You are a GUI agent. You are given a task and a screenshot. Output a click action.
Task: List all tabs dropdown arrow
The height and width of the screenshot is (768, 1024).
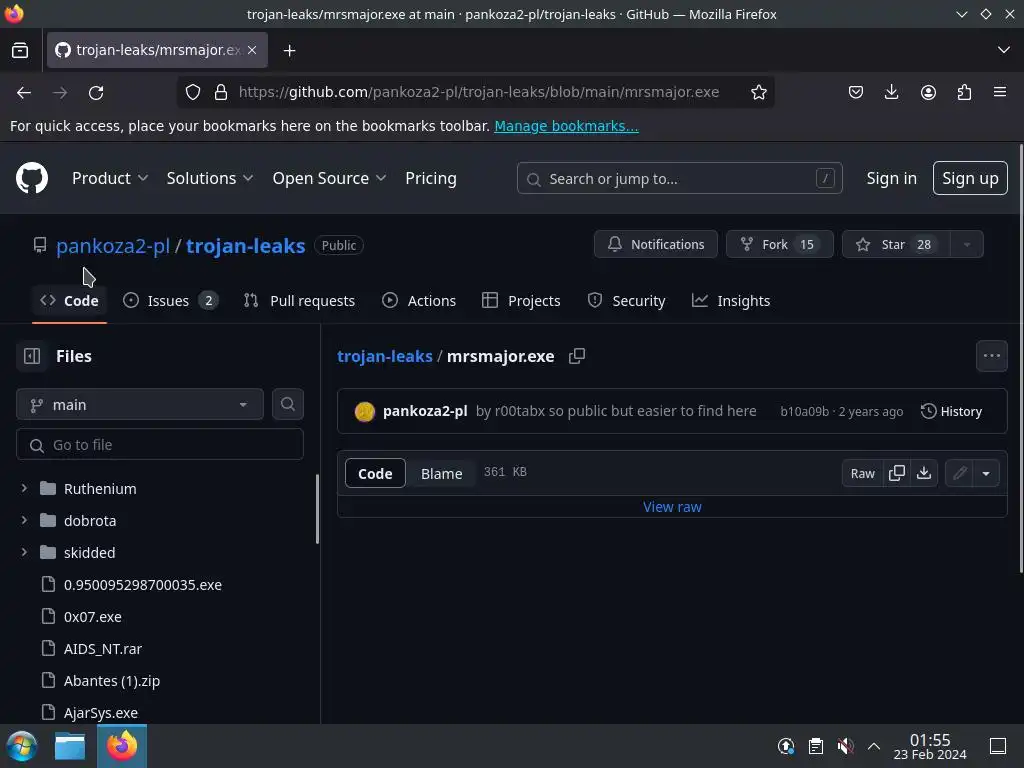pos(1004,50)
